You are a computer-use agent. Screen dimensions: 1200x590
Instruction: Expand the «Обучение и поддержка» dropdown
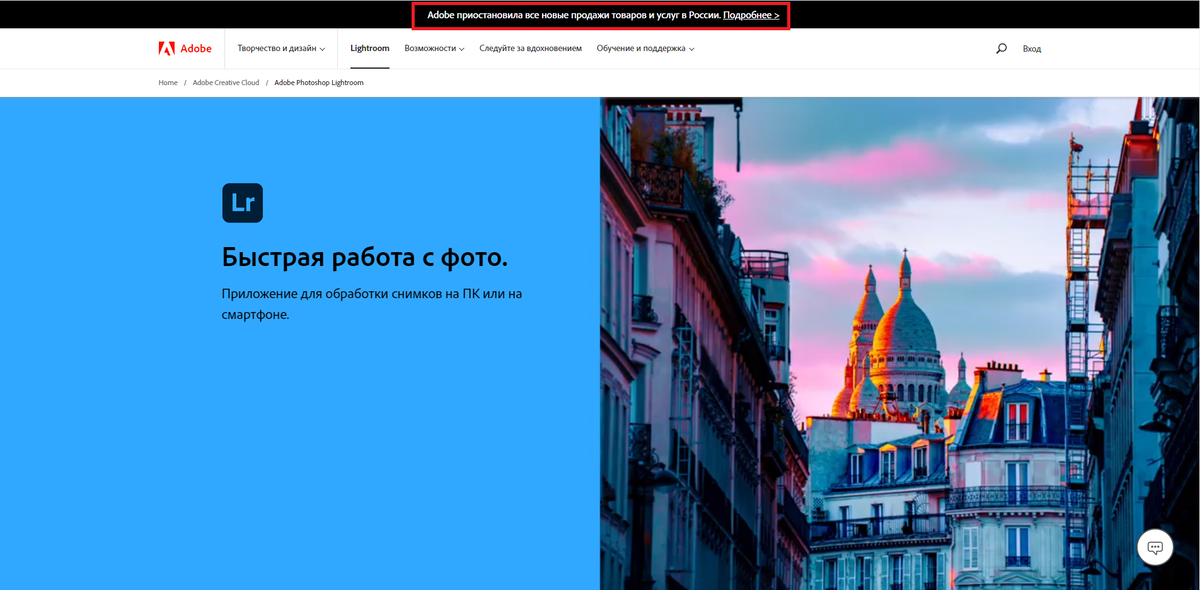click(641, 47)
